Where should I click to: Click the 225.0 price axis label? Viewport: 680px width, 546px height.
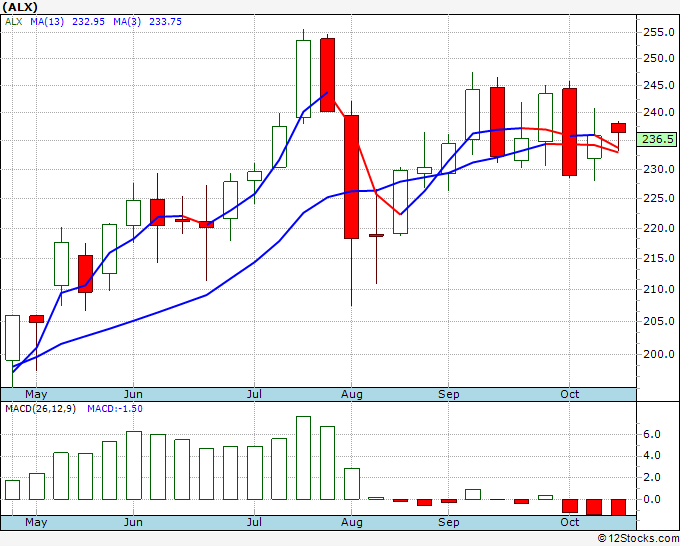(x=659, y=199)
